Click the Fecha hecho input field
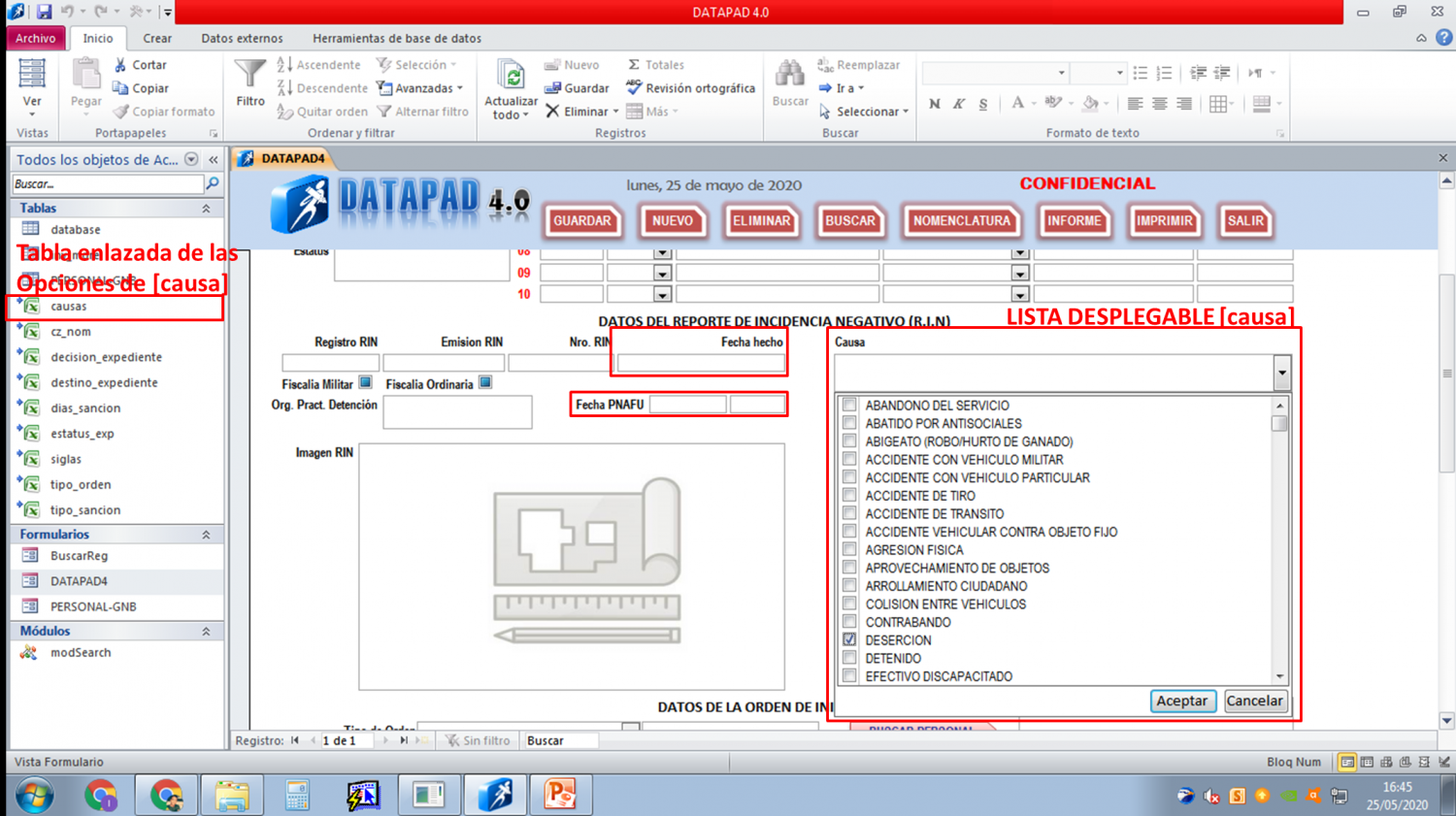The width and height of the screenshot is (1456, 816). tap(701, 363)
